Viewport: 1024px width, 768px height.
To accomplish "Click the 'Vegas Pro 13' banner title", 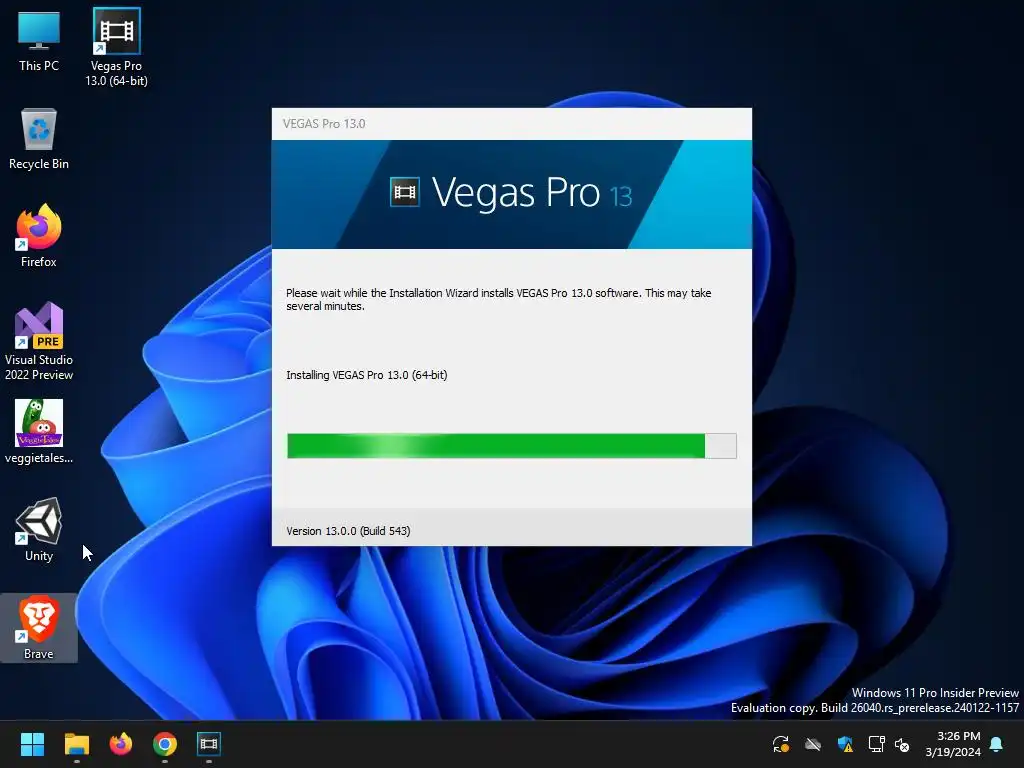I will [x=532, y=193].
